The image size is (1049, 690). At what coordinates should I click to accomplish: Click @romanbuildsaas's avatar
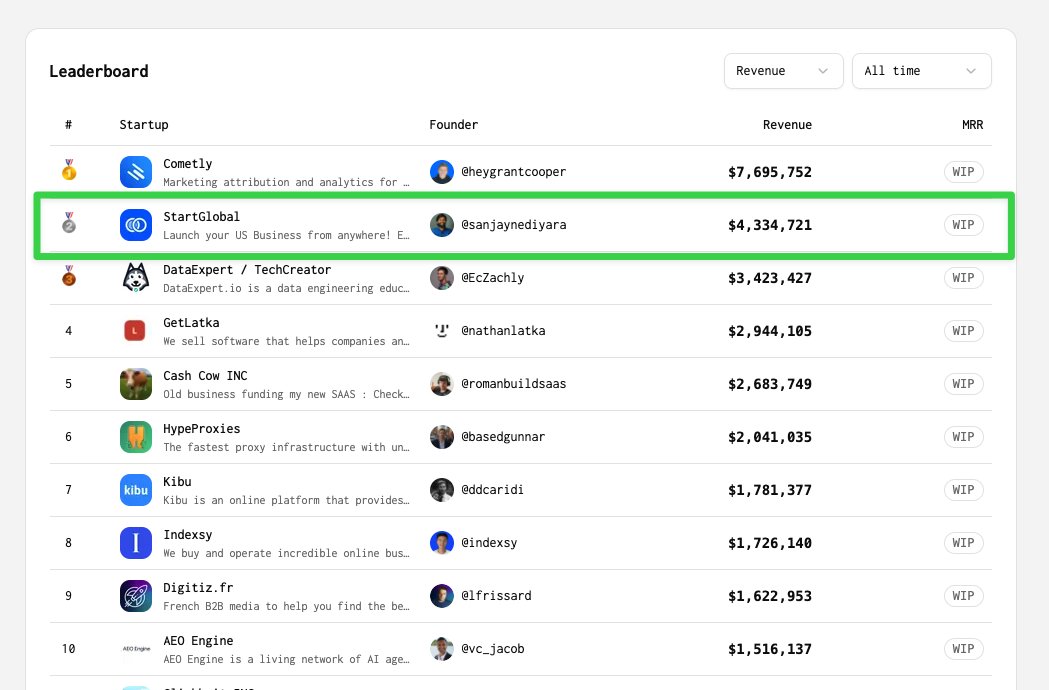(442, 383)
